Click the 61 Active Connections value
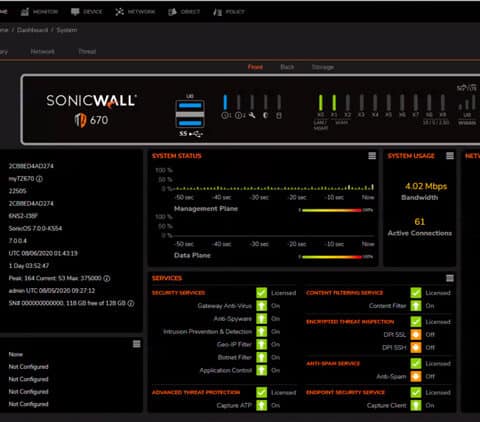 tap(420, 222)
